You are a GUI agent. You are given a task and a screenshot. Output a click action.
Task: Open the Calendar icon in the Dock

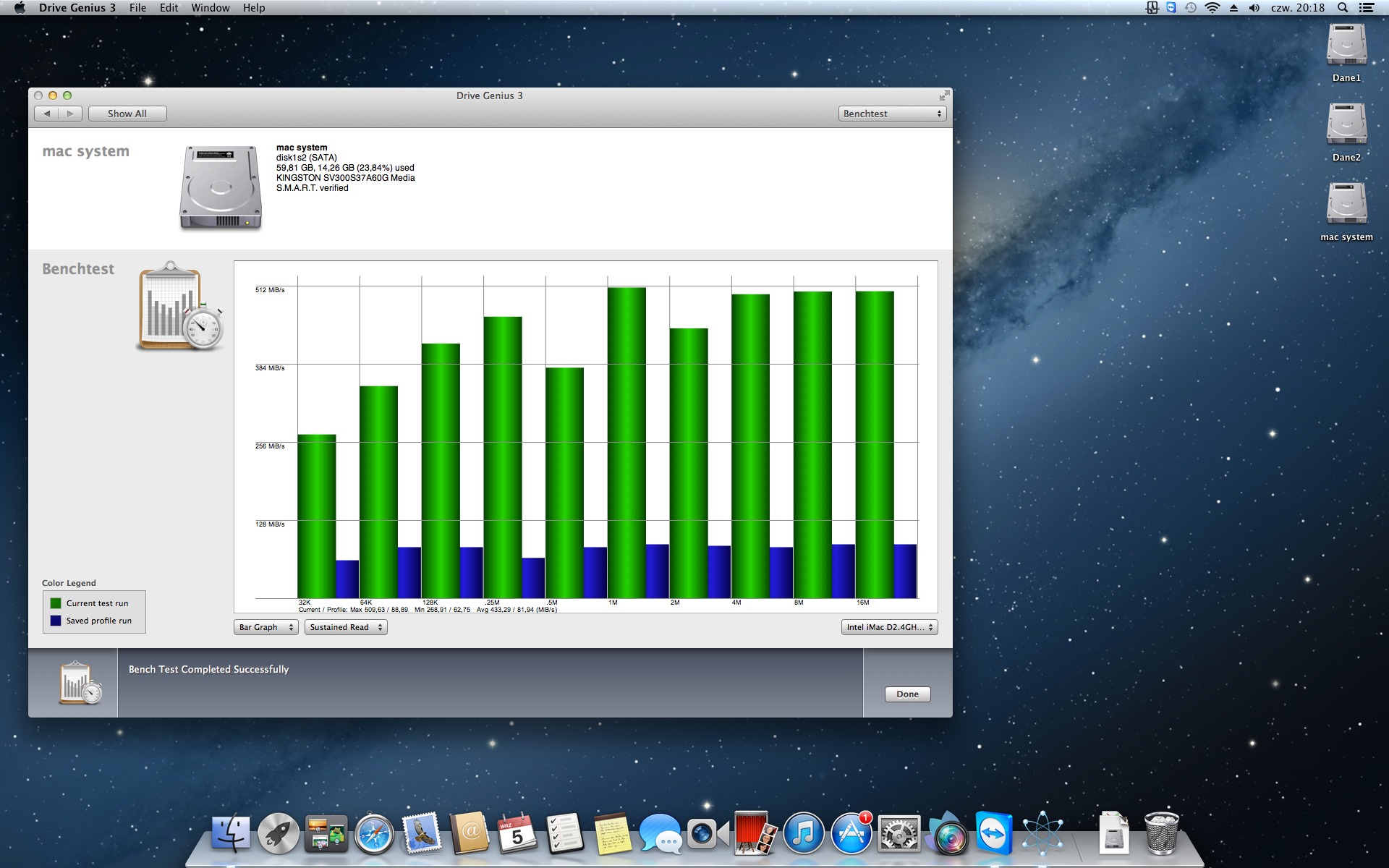pyautogui.click(x=517, y=833)
